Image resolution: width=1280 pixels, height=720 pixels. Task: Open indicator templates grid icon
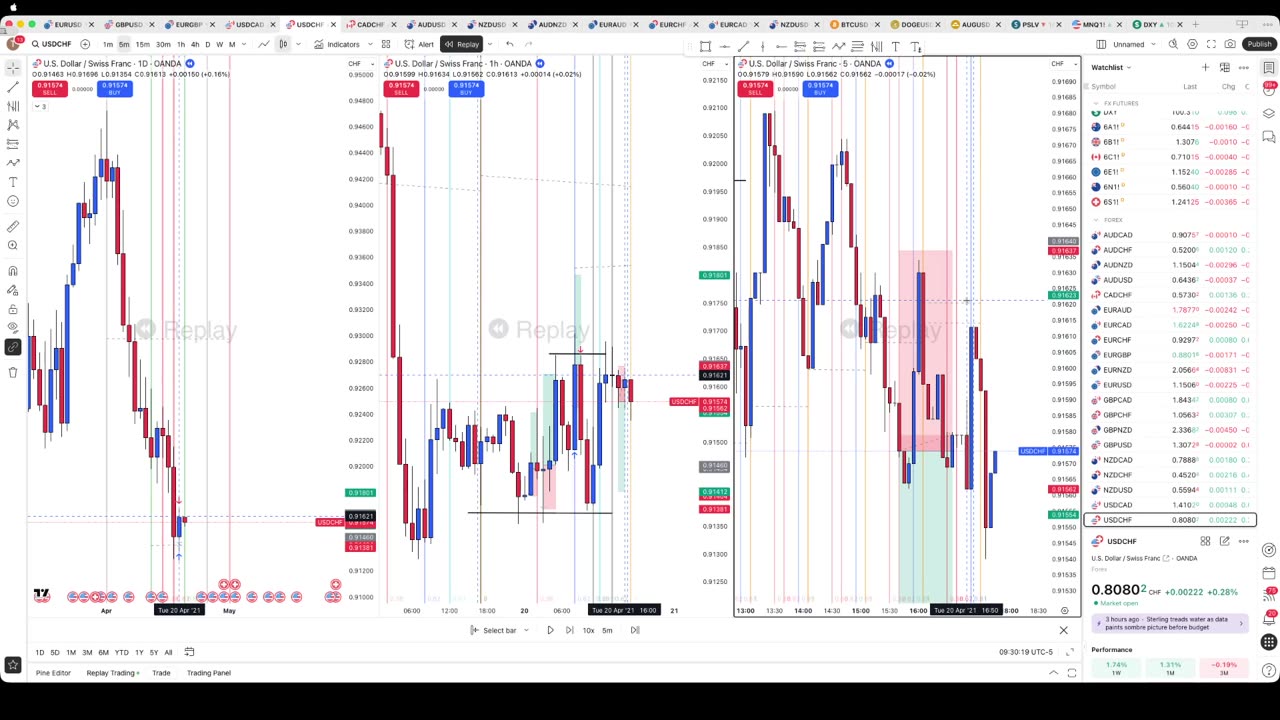[x=385, y=44]
